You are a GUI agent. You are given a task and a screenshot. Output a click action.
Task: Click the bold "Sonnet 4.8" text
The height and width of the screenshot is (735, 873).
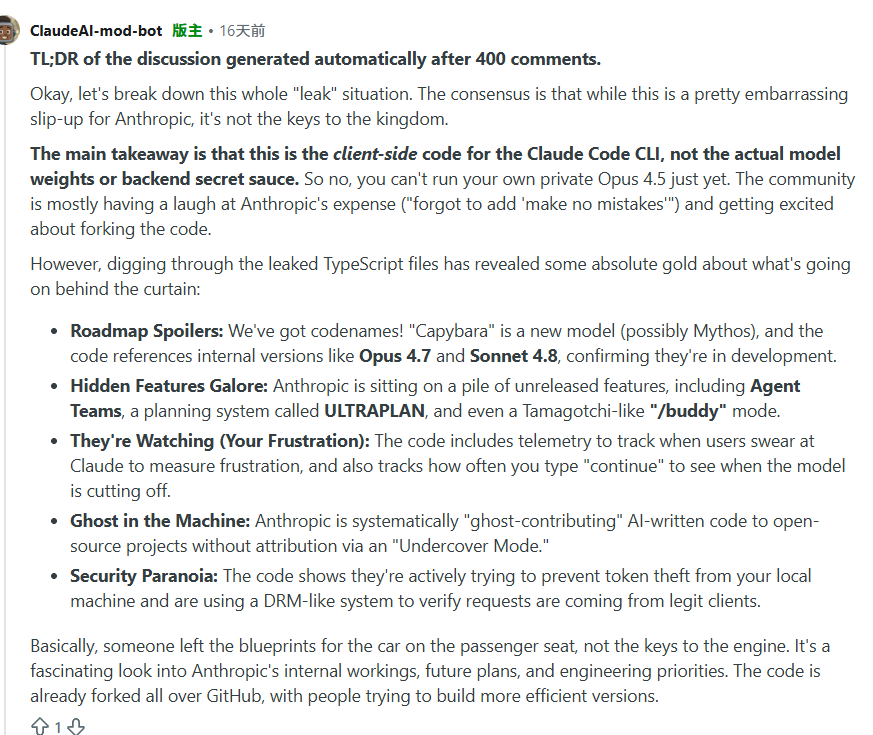tap(514, 355)
